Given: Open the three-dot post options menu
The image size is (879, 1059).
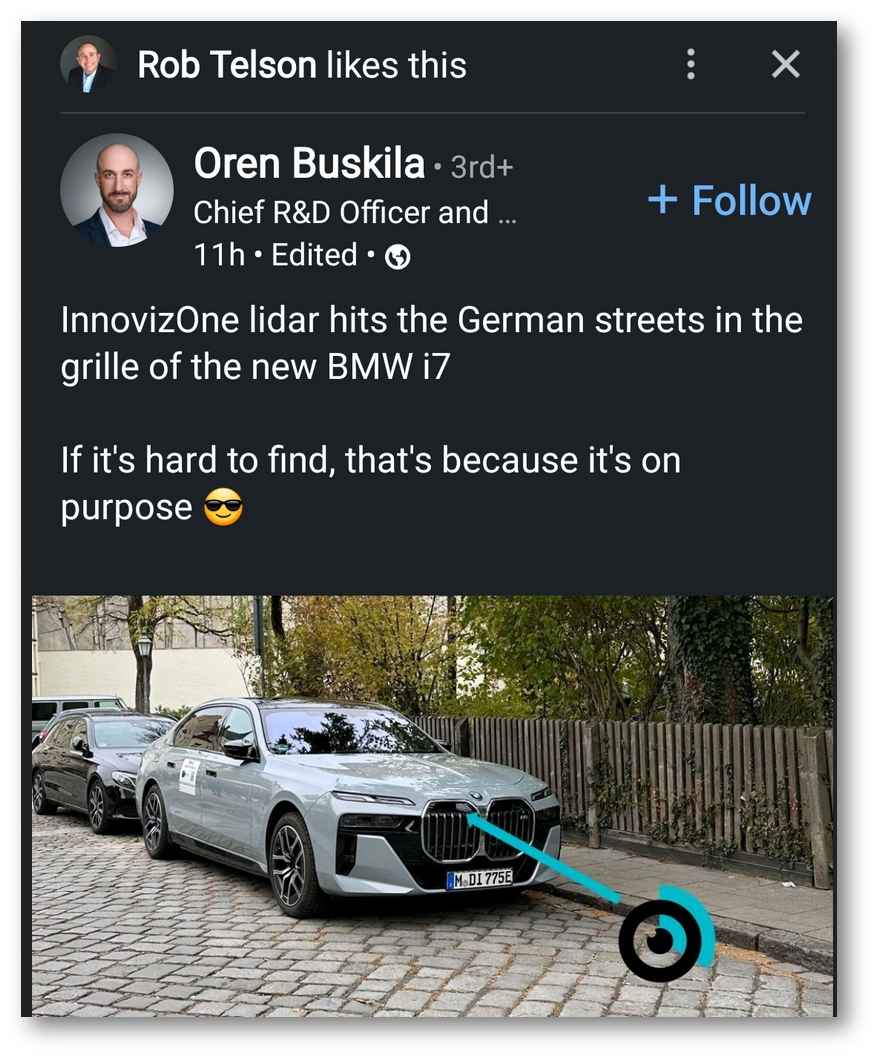Looking at the screenshot, I should pyautogui.click(x=690, y=64).
